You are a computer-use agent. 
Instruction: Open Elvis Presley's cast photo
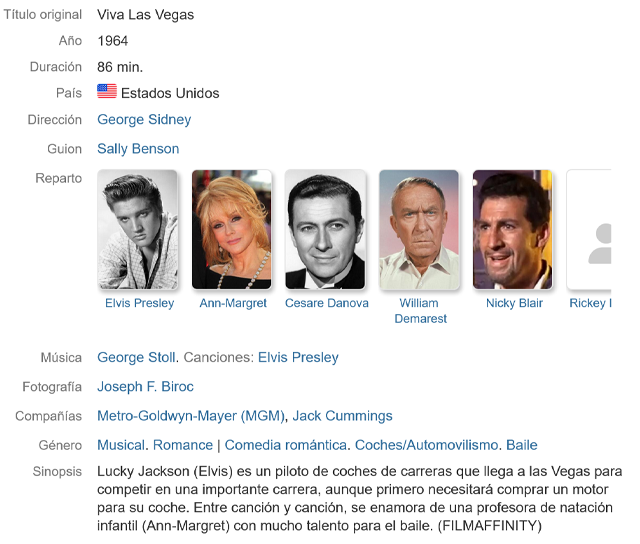139,229
